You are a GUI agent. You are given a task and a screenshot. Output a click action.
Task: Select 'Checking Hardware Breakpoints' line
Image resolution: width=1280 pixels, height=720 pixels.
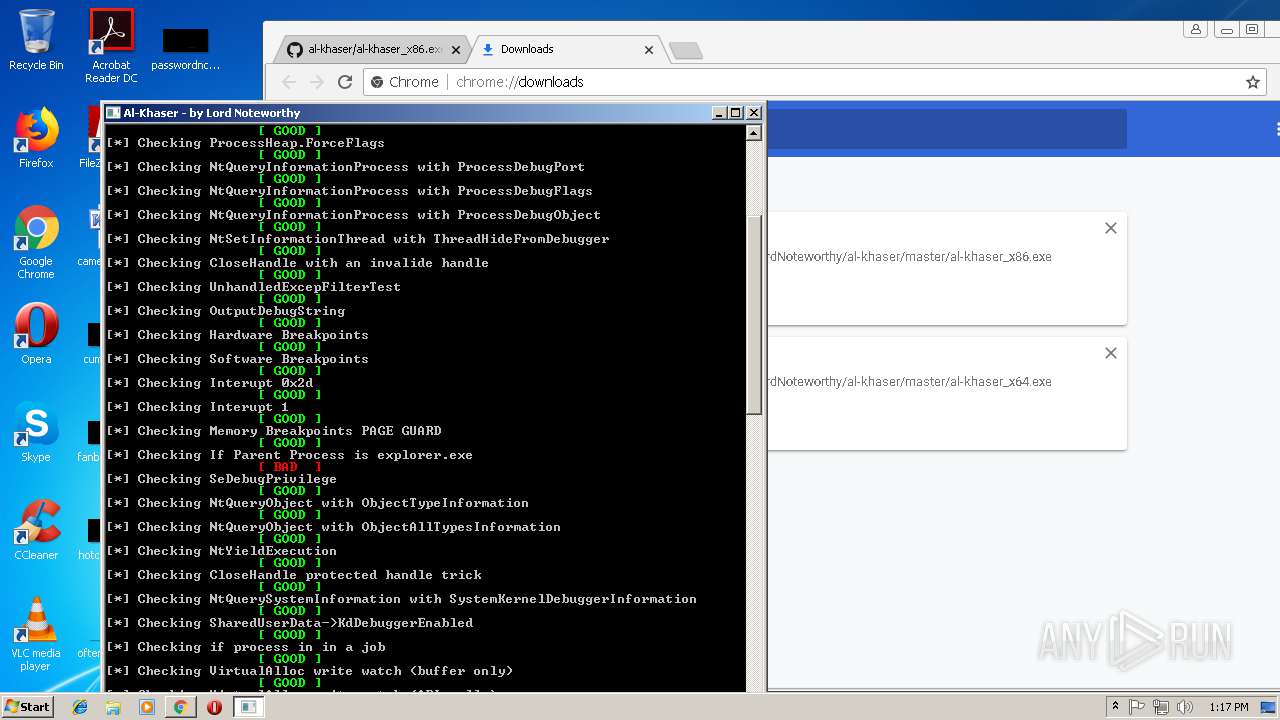coord(237,335)
